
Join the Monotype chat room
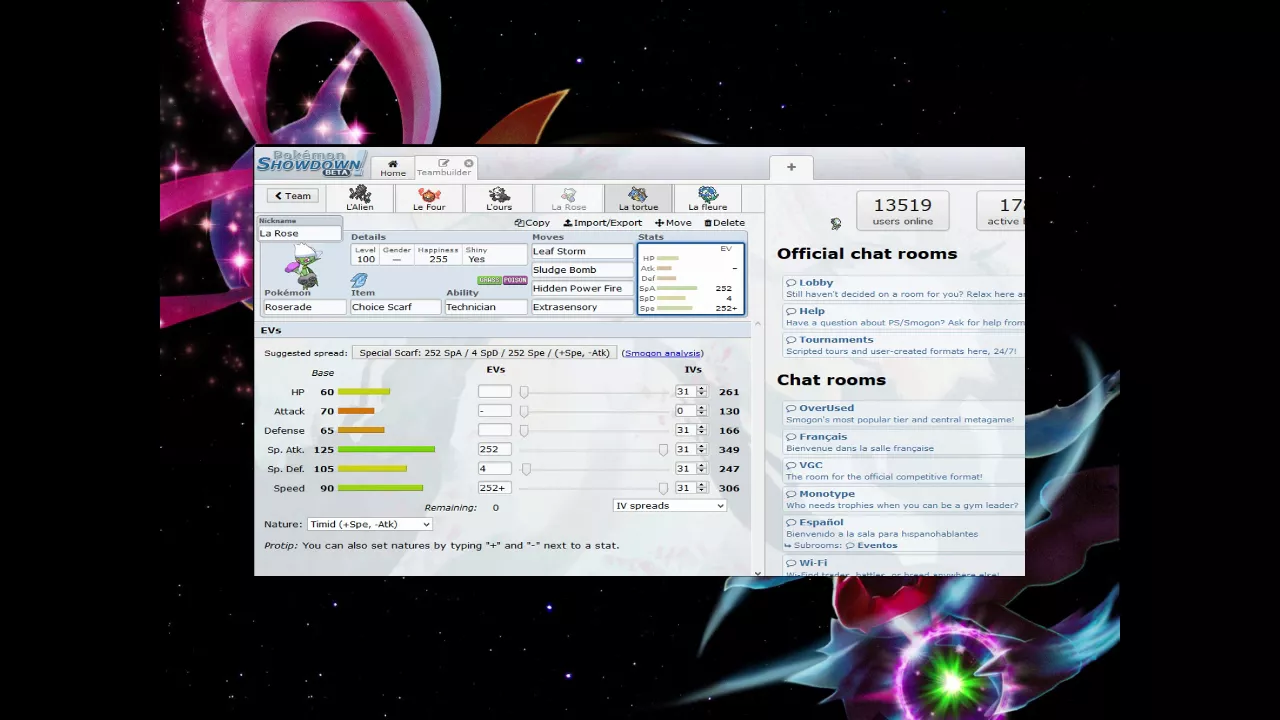click(x=904, y=499)
